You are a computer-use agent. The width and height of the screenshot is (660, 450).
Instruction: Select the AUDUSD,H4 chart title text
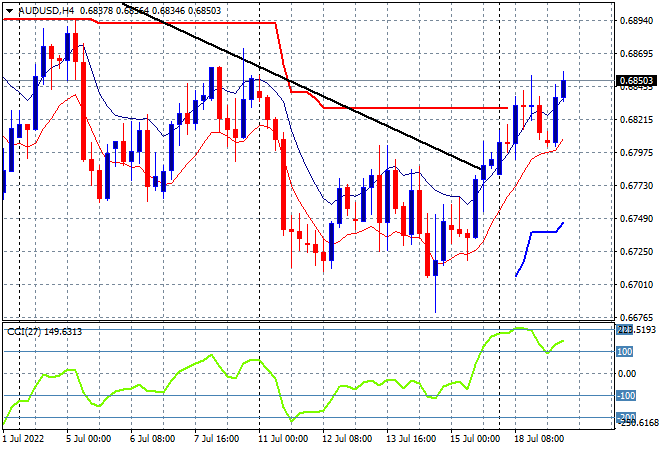[x=46, y=11]
